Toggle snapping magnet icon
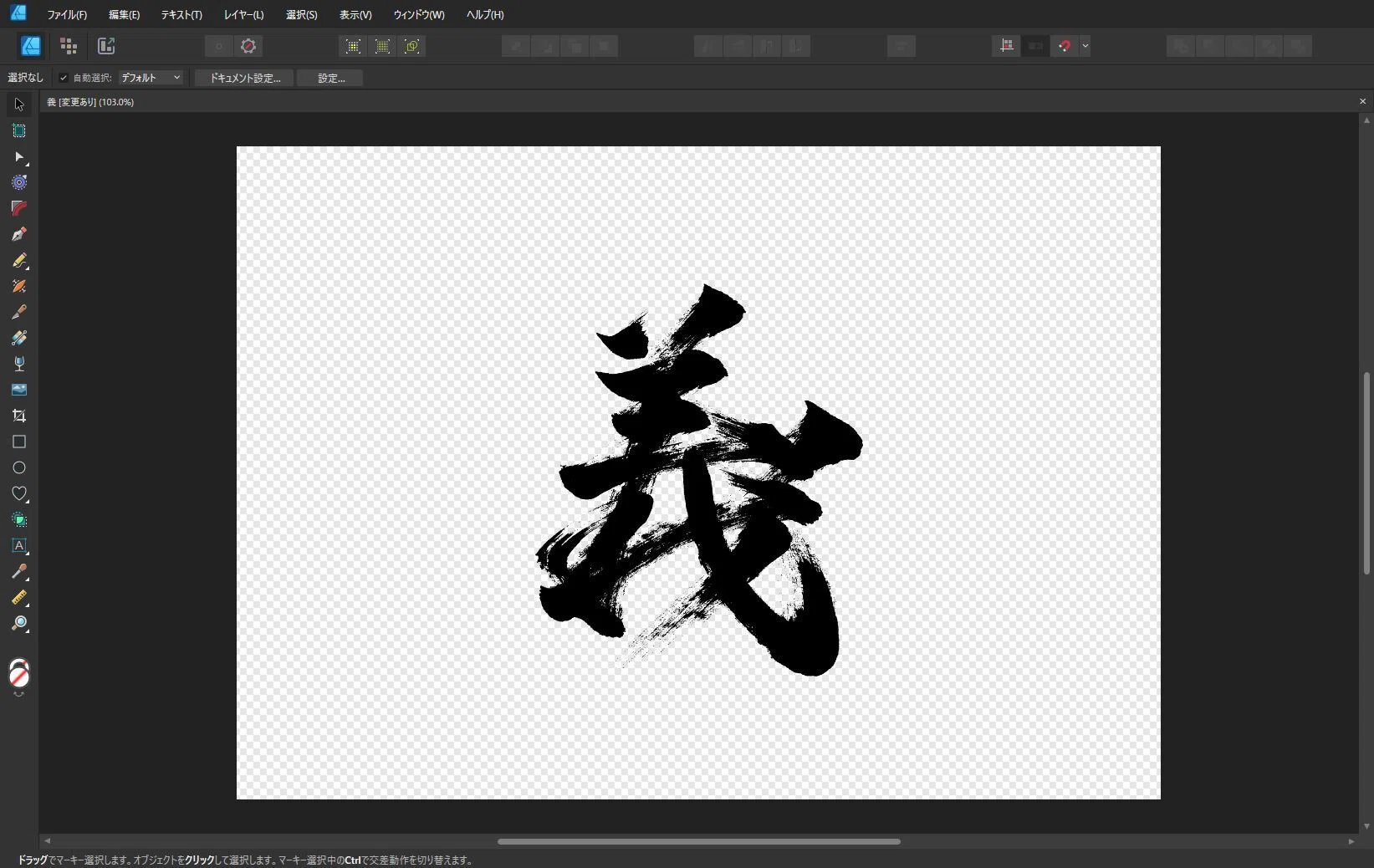1374x868 pixels. 1064,46
